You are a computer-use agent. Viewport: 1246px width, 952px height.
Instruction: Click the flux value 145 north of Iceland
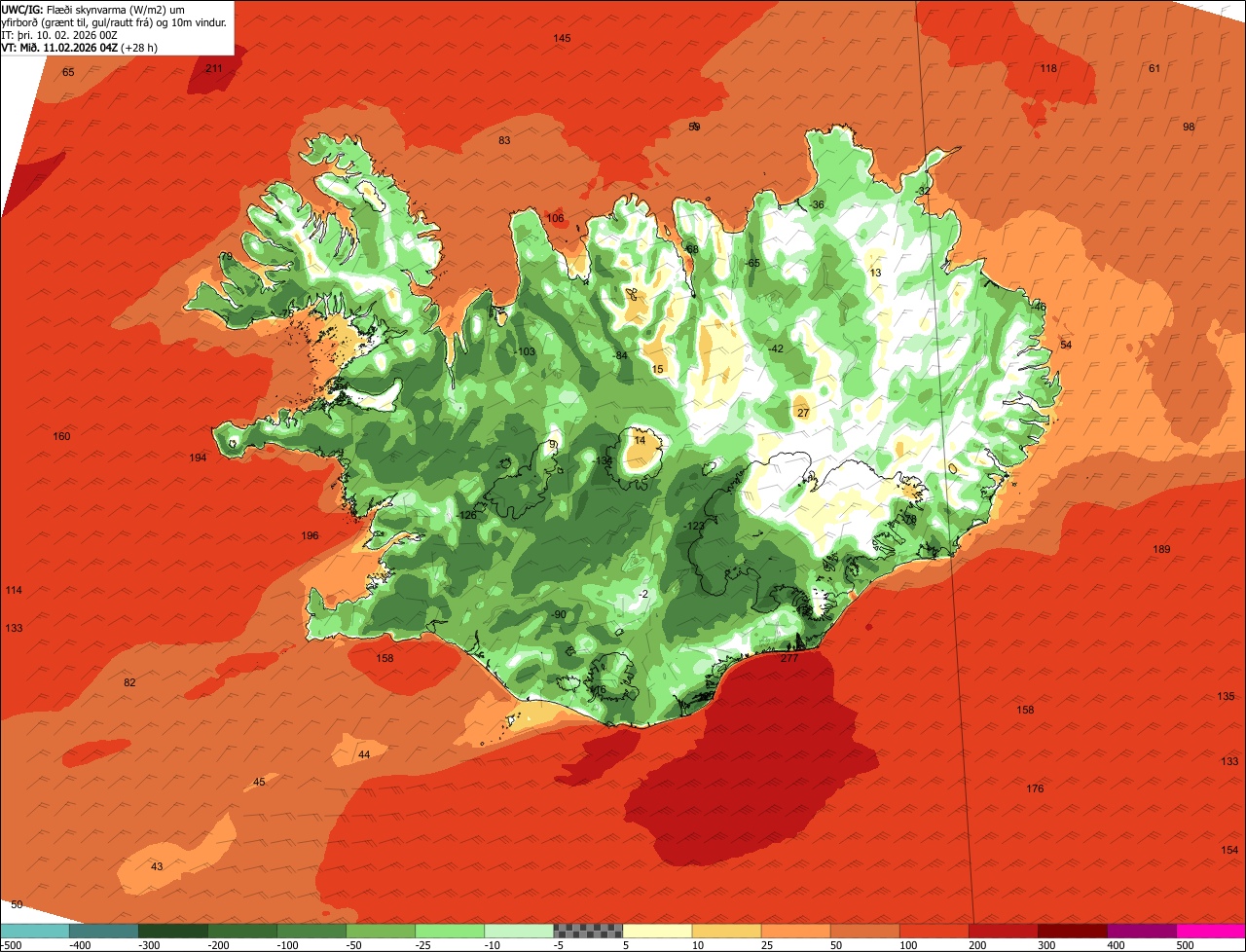click(x=562, y=38)
